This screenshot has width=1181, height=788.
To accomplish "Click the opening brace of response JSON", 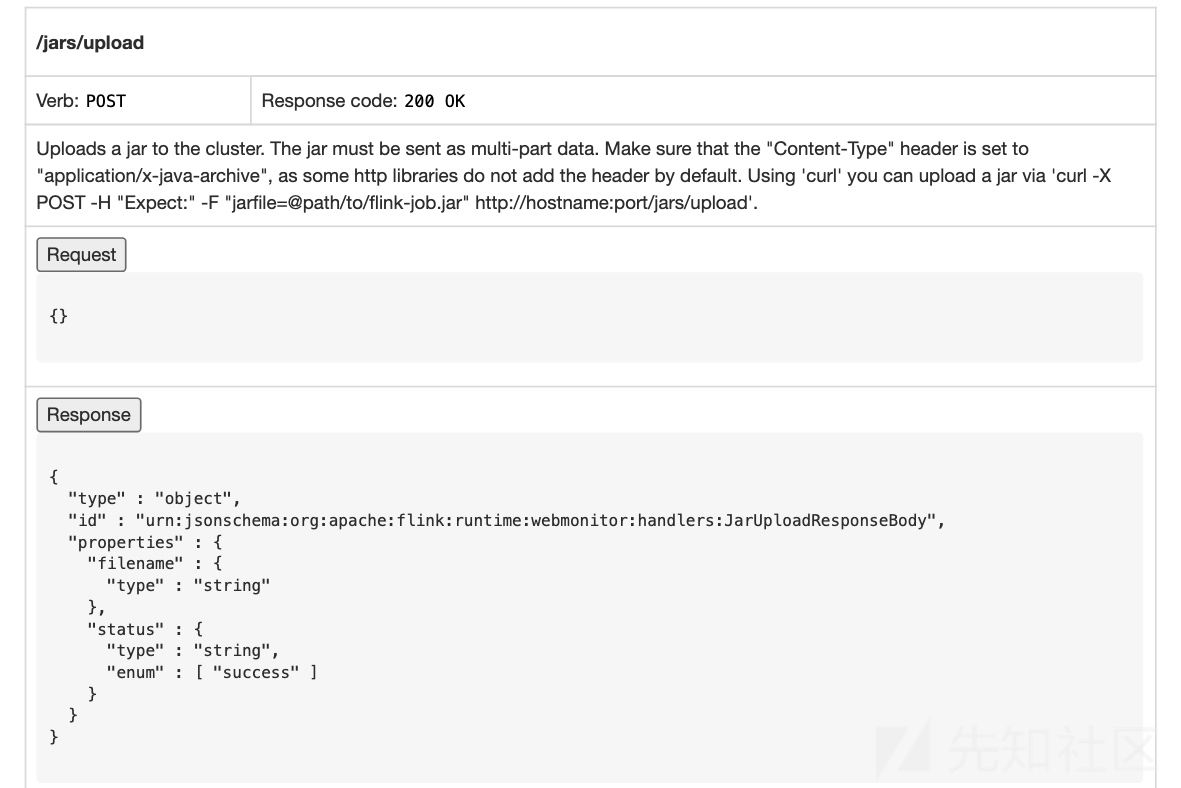I will 53,477.
